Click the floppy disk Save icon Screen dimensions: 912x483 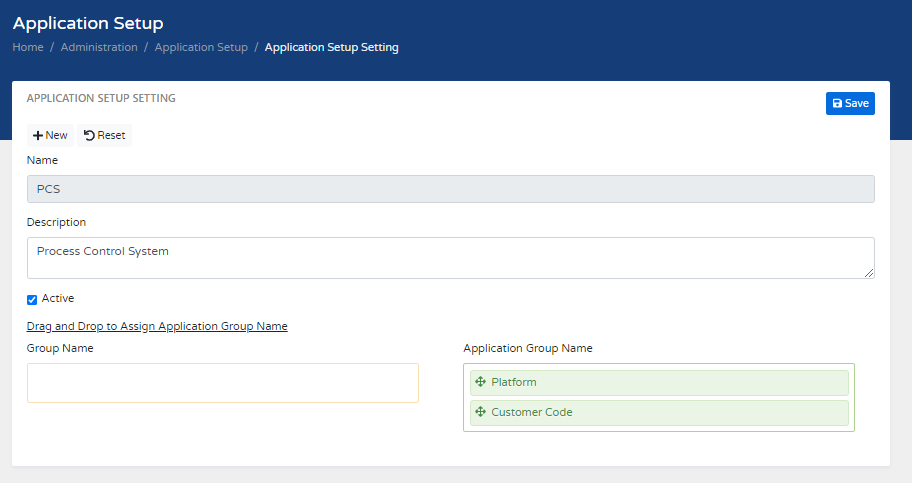[837, 103]
